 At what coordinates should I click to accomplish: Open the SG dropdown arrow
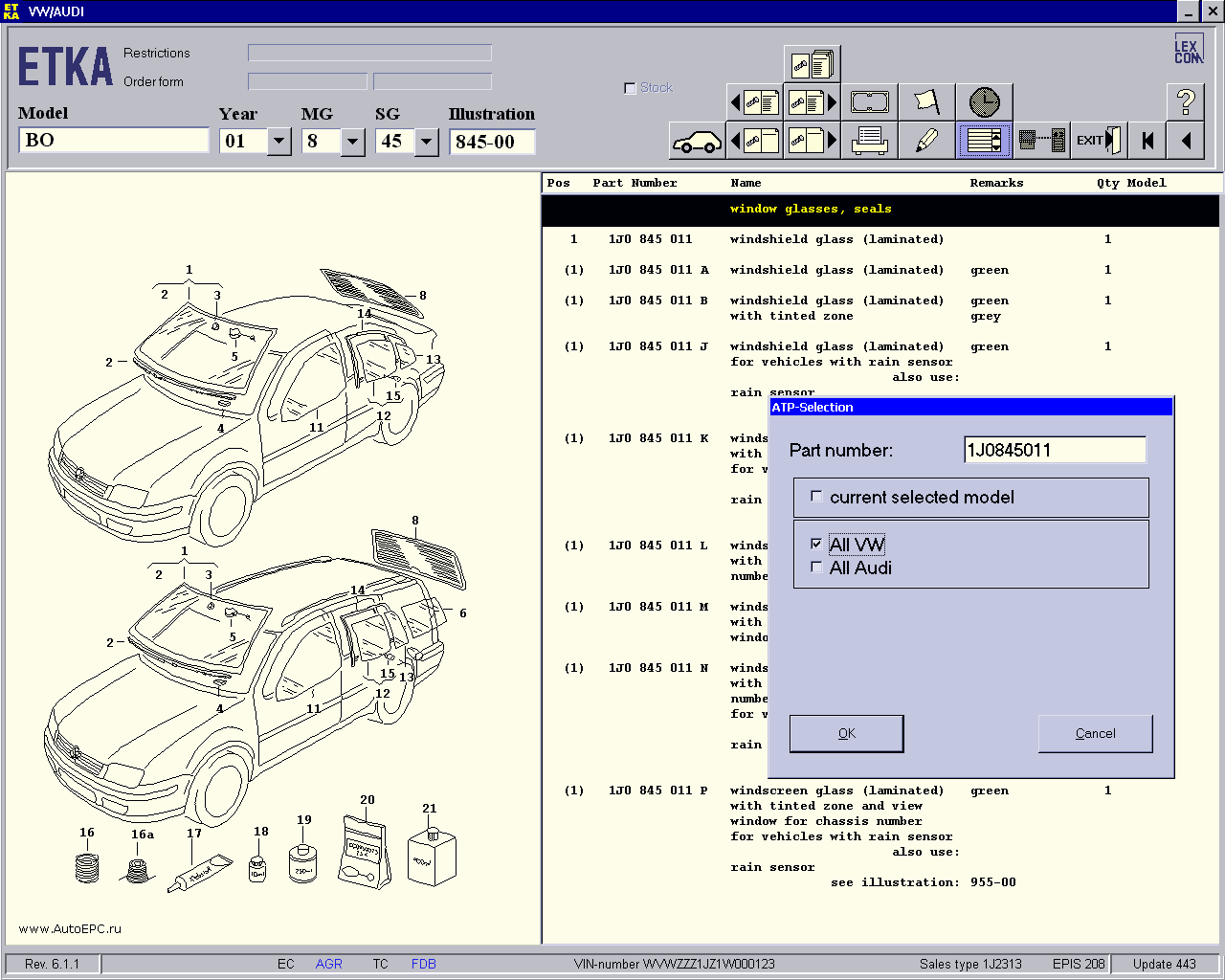(427, 142)
